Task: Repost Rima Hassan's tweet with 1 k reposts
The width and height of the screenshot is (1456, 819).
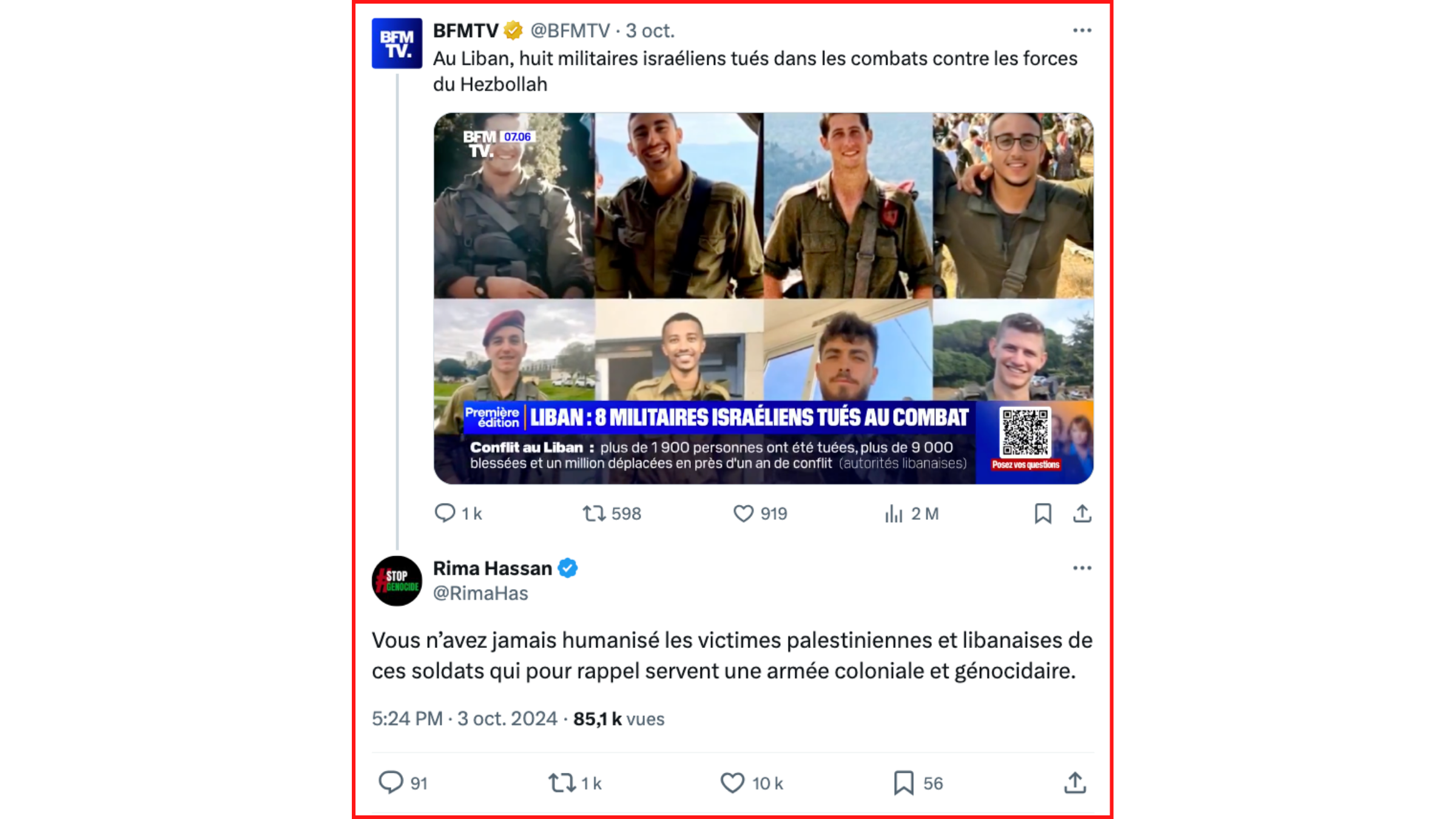Action: point(575,783)
